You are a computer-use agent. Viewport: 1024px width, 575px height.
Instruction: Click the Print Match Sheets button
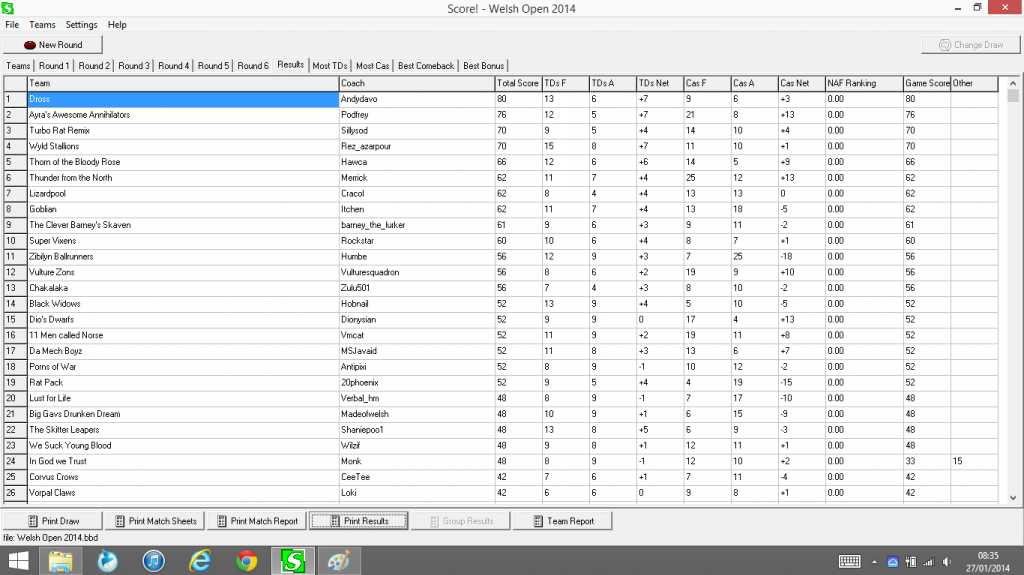(155, 521)
